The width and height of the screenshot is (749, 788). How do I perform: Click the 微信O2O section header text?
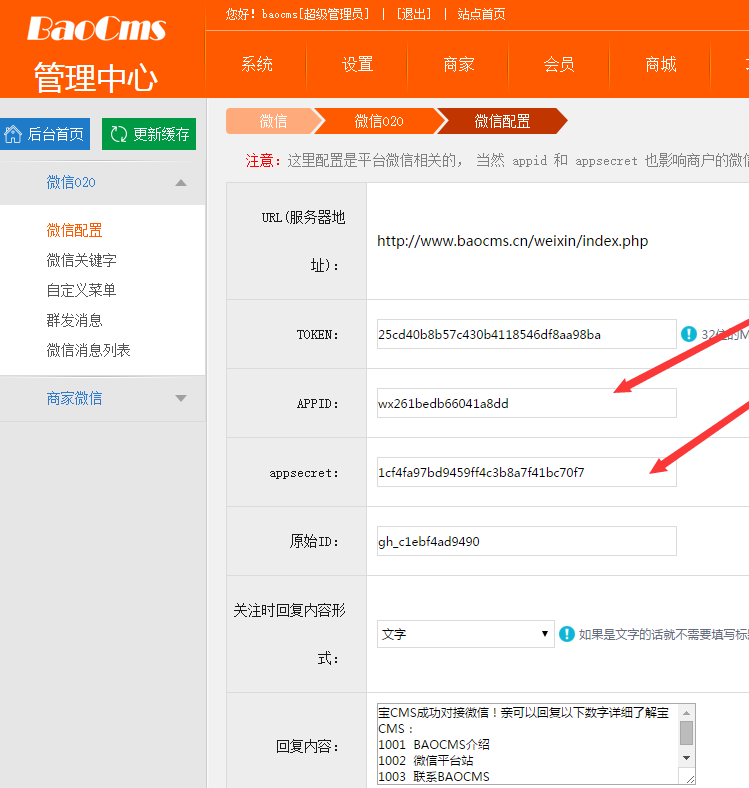[71, 182]
